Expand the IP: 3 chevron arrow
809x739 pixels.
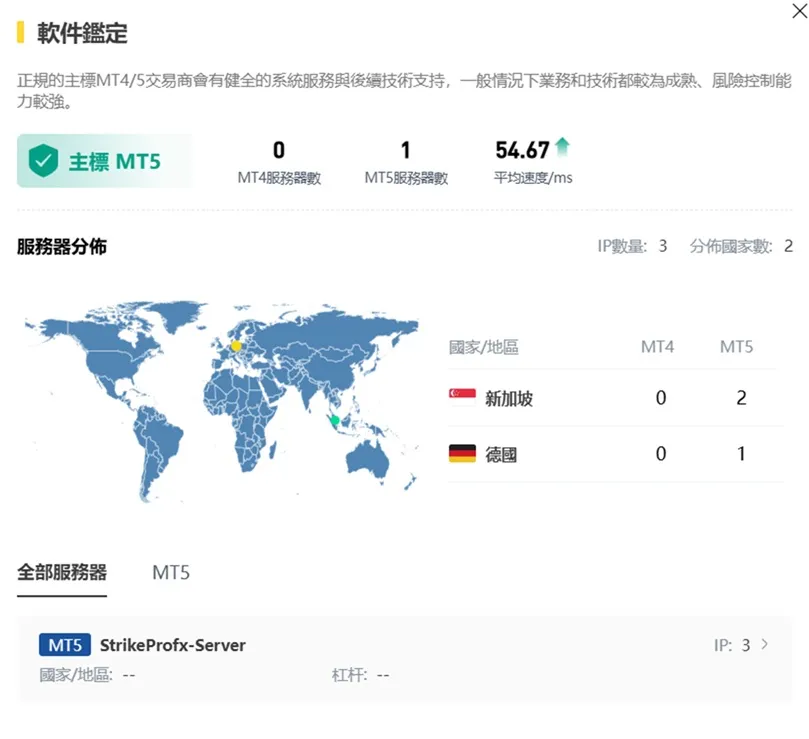(x=765, y=644)
